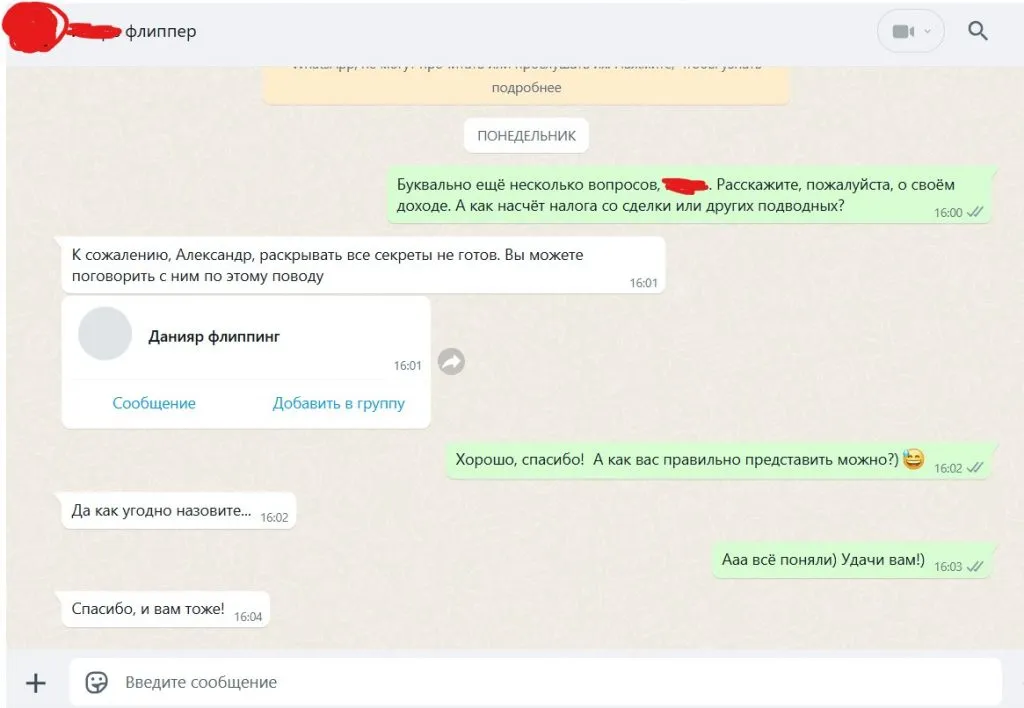
Task: Open the contact profile picture in header
Action: click(x=34, y=27)
